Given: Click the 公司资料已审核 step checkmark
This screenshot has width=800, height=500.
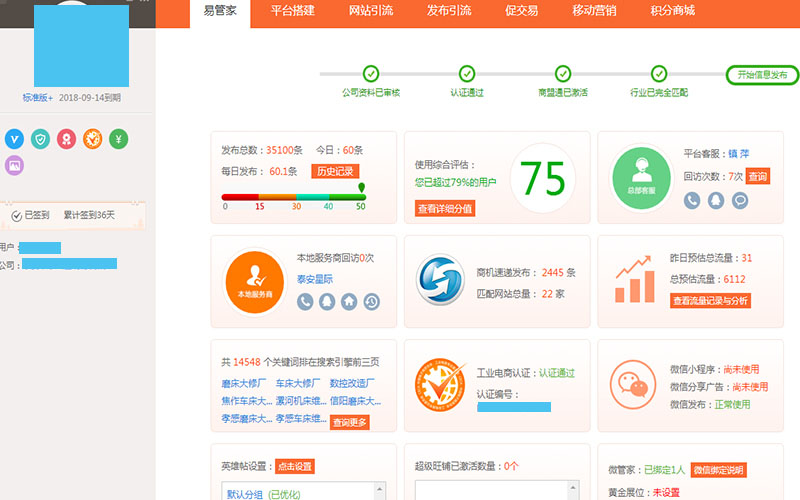Looking at the screenshot, I should tap(371, 73).
